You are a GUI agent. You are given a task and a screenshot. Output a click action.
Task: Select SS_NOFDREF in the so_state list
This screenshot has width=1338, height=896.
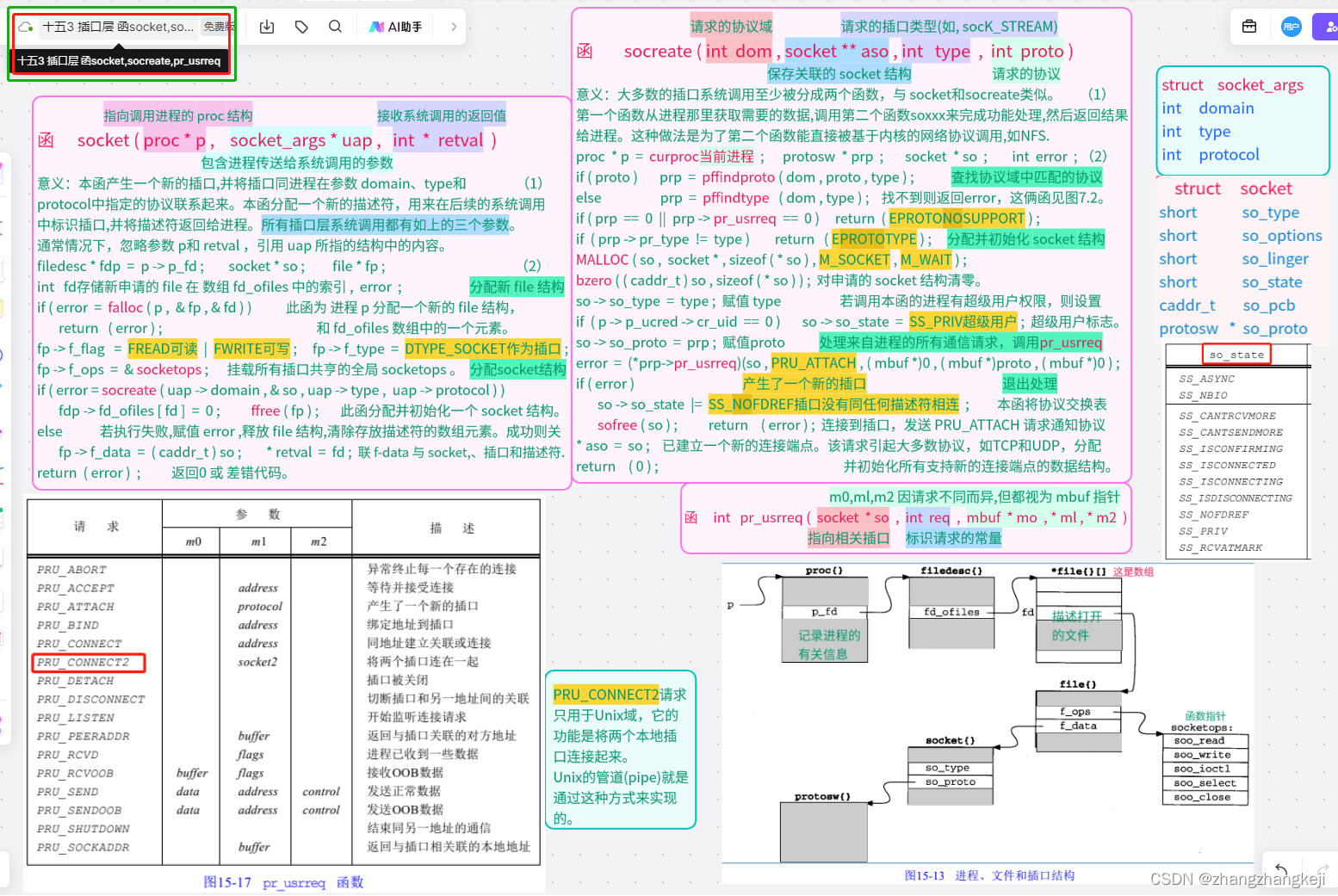pos(1214,515)
